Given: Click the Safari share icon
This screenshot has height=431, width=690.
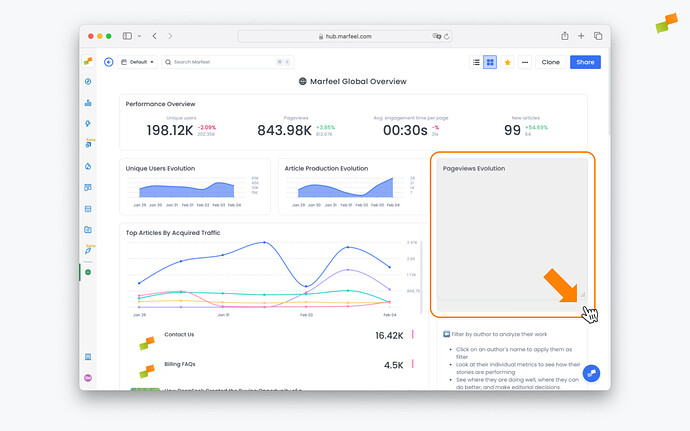Looking at the screenshot, I should pos(565,36).
